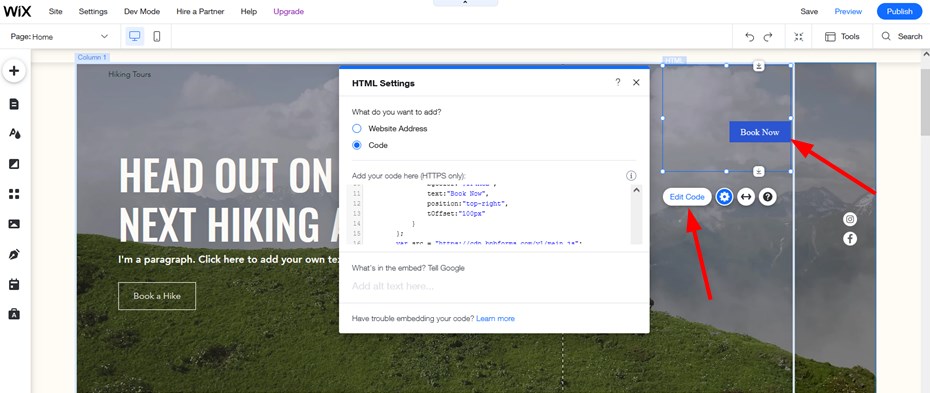930x393 pixels.
Task: Click the Hiking Tours site title
Action: (129, 74)
